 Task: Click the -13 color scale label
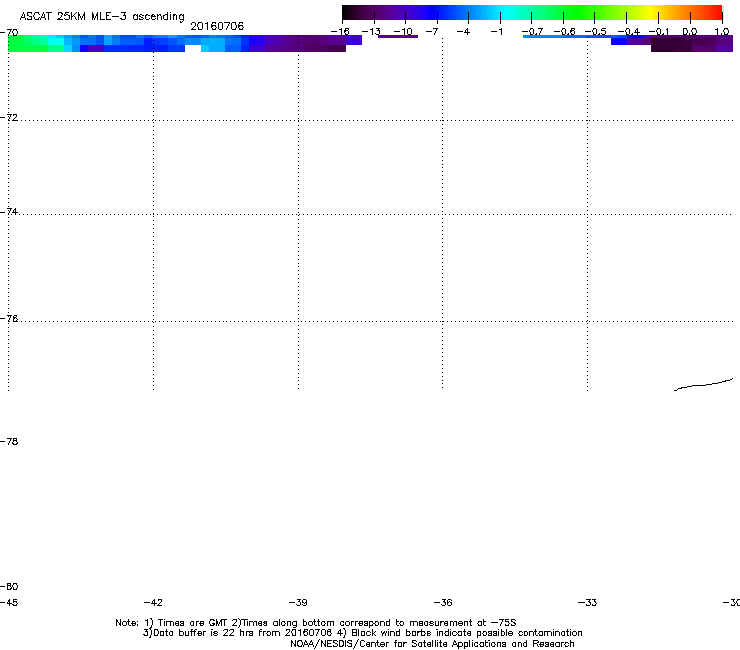pyautogui.click(x=371, y=31)
